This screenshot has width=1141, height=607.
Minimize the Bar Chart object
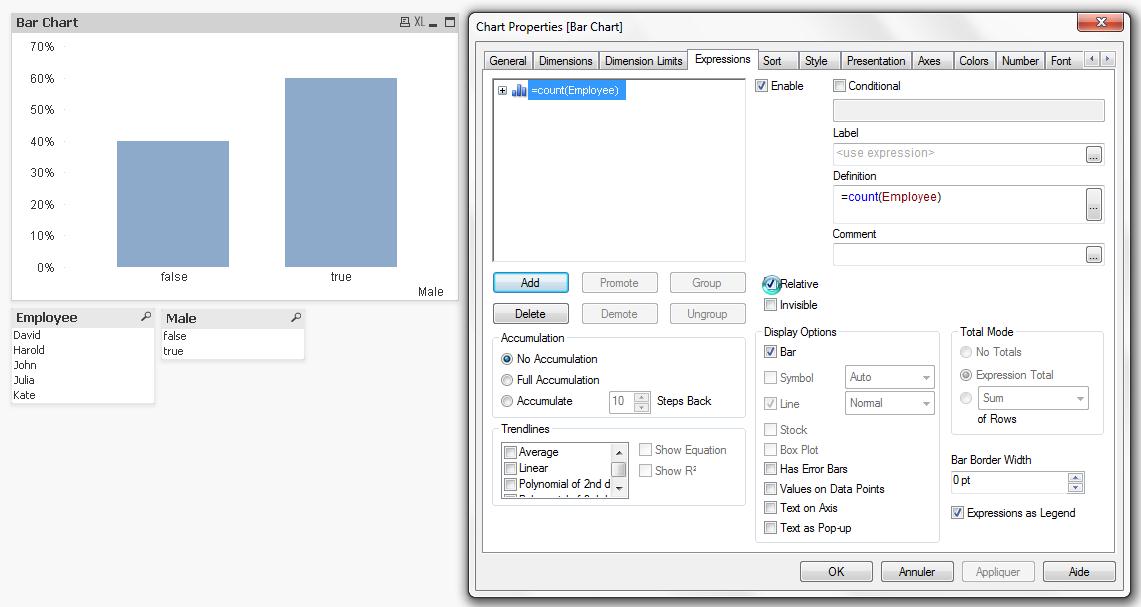coord(433,24)
